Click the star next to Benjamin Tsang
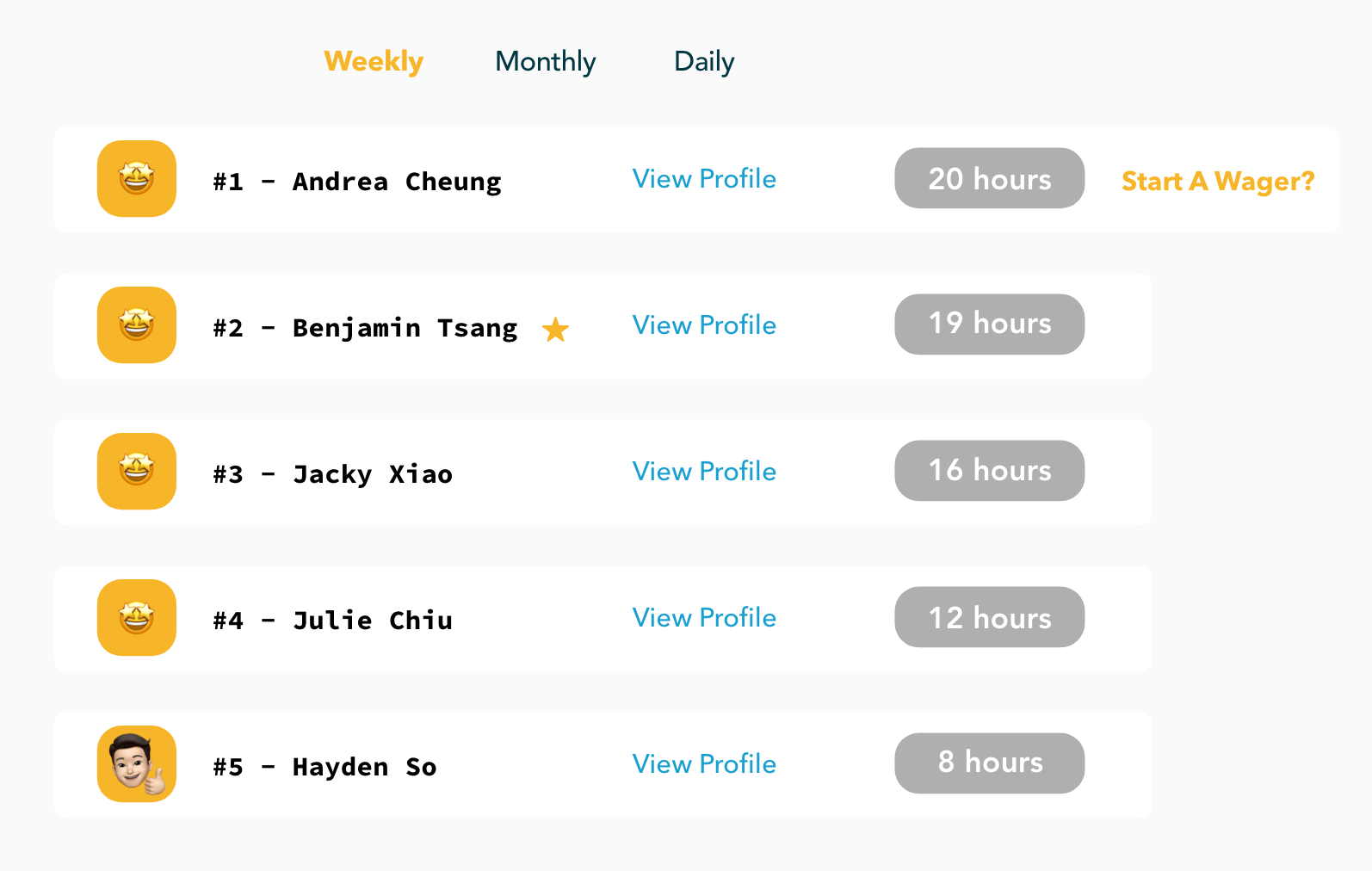Screen dimensions: 1372x871 pos(556,330)
